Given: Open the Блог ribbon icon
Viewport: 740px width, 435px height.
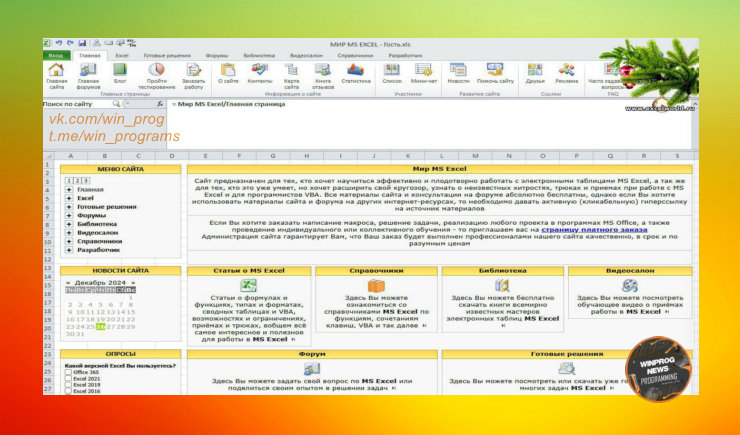Looking at the screenshot, I should (120, 70).
